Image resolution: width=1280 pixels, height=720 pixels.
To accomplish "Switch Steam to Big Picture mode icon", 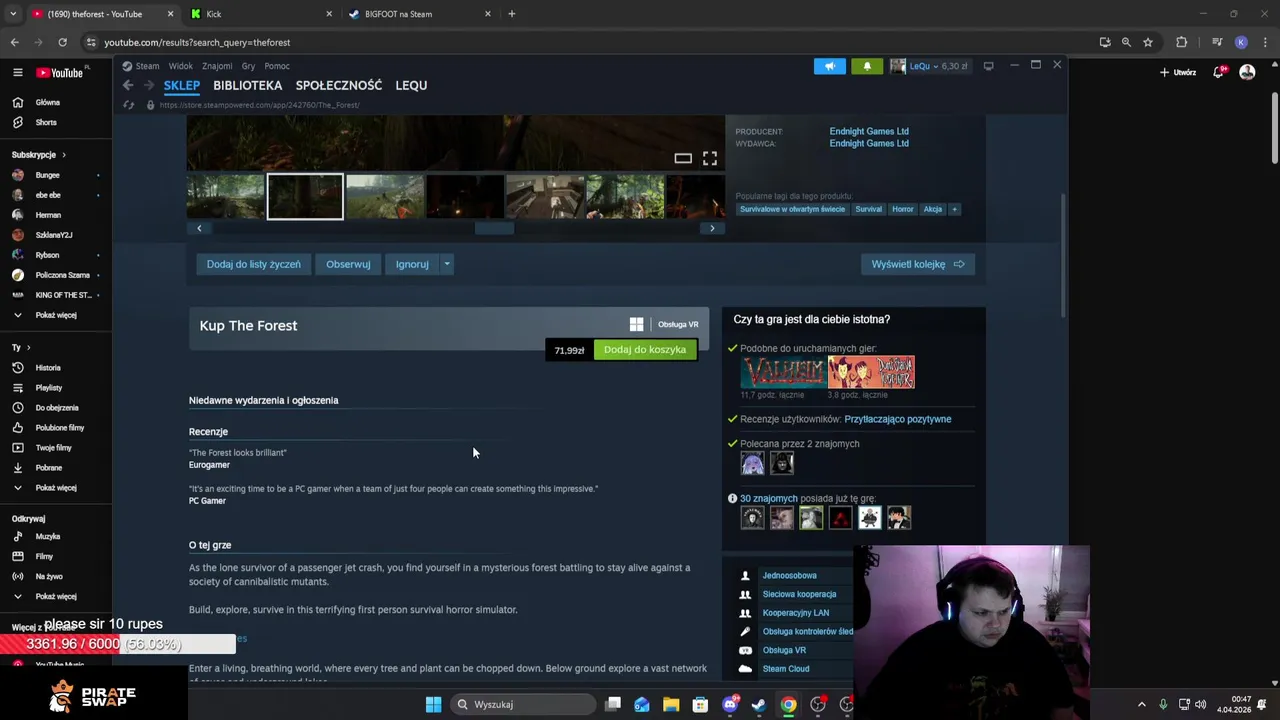I will [x=988, y=66].
